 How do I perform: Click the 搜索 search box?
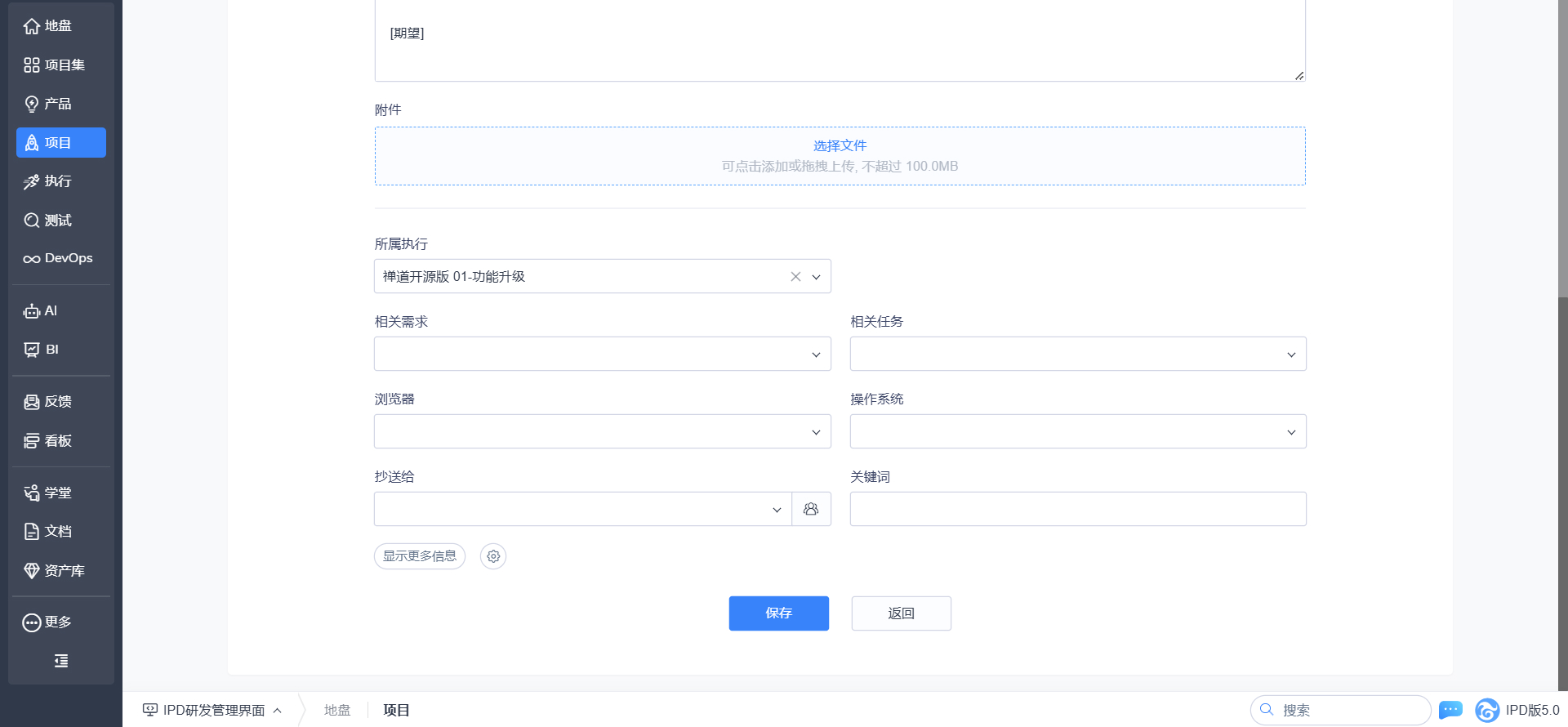click(1341, 710)
